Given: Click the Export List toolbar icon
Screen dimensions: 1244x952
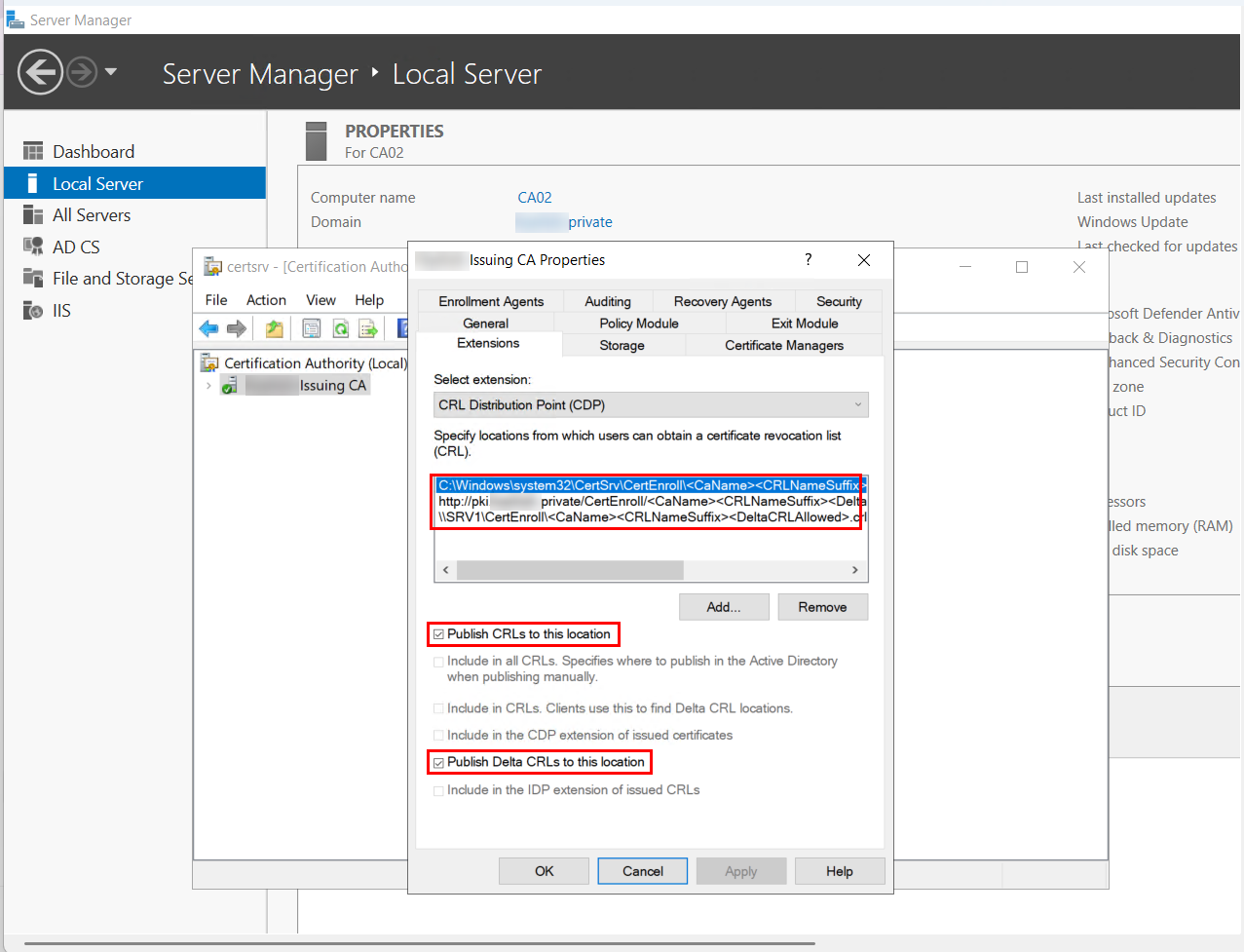Looking at the screenshot, I should [368, 329].
